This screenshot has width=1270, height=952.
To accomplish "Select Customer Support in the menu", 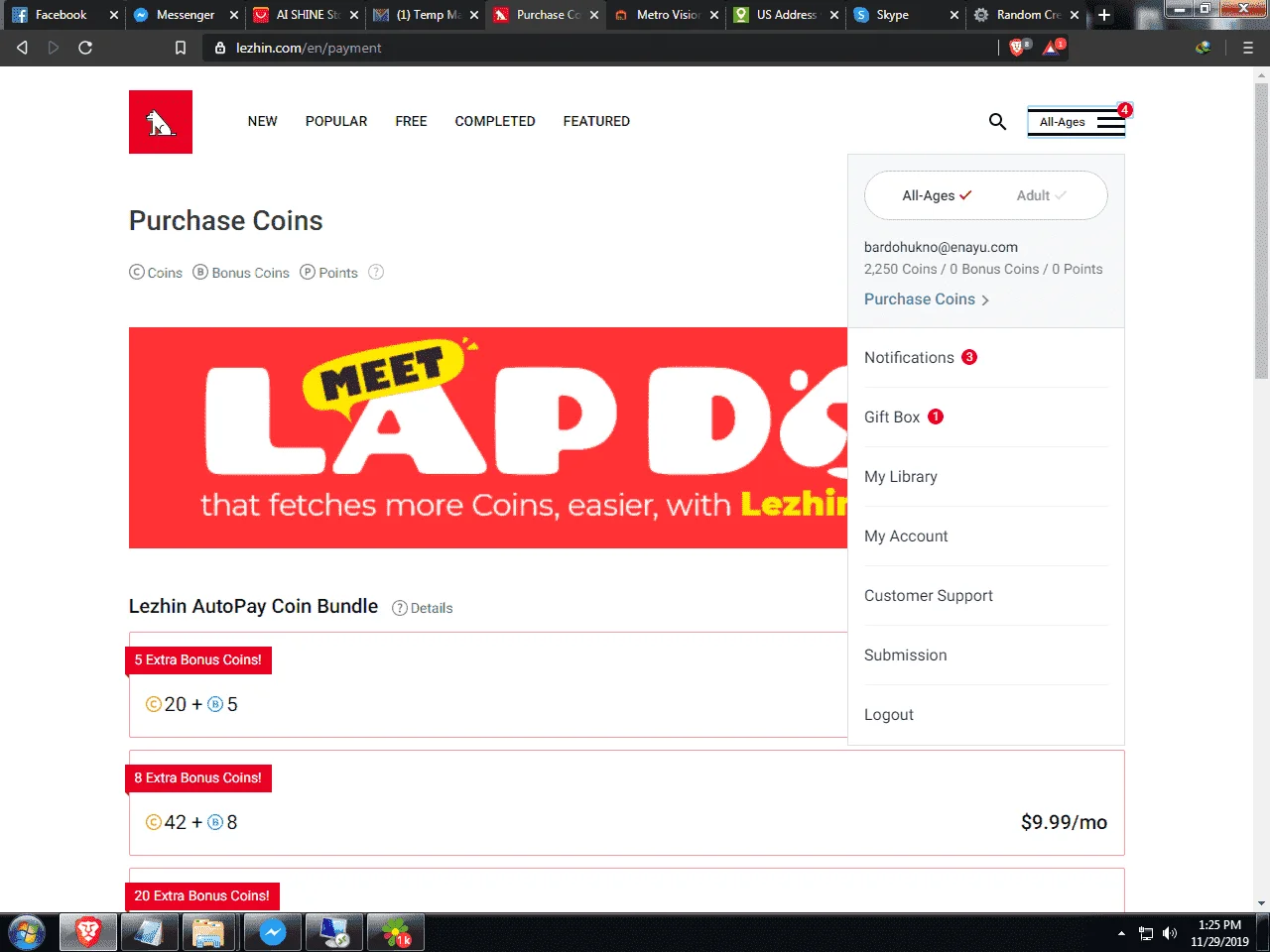I will (985, 595).
